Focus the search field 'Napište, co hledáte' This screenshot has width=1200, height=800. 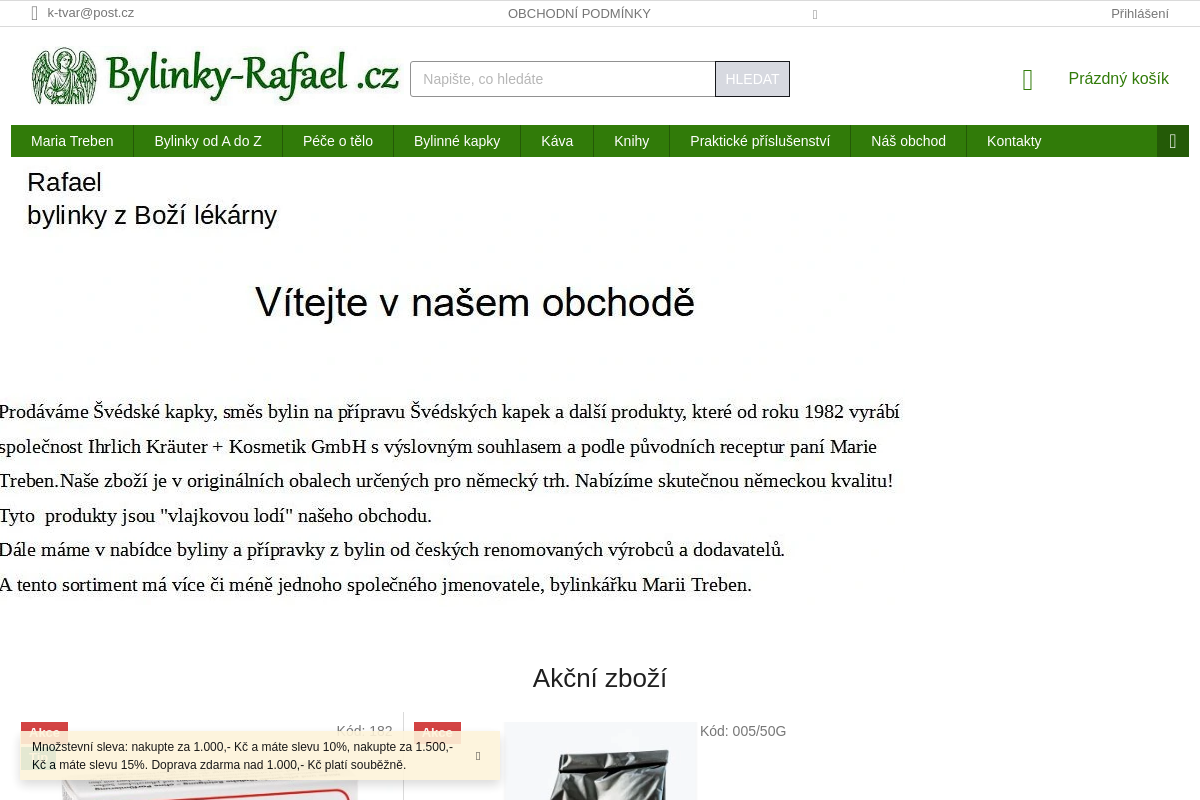tap(563, 79)
